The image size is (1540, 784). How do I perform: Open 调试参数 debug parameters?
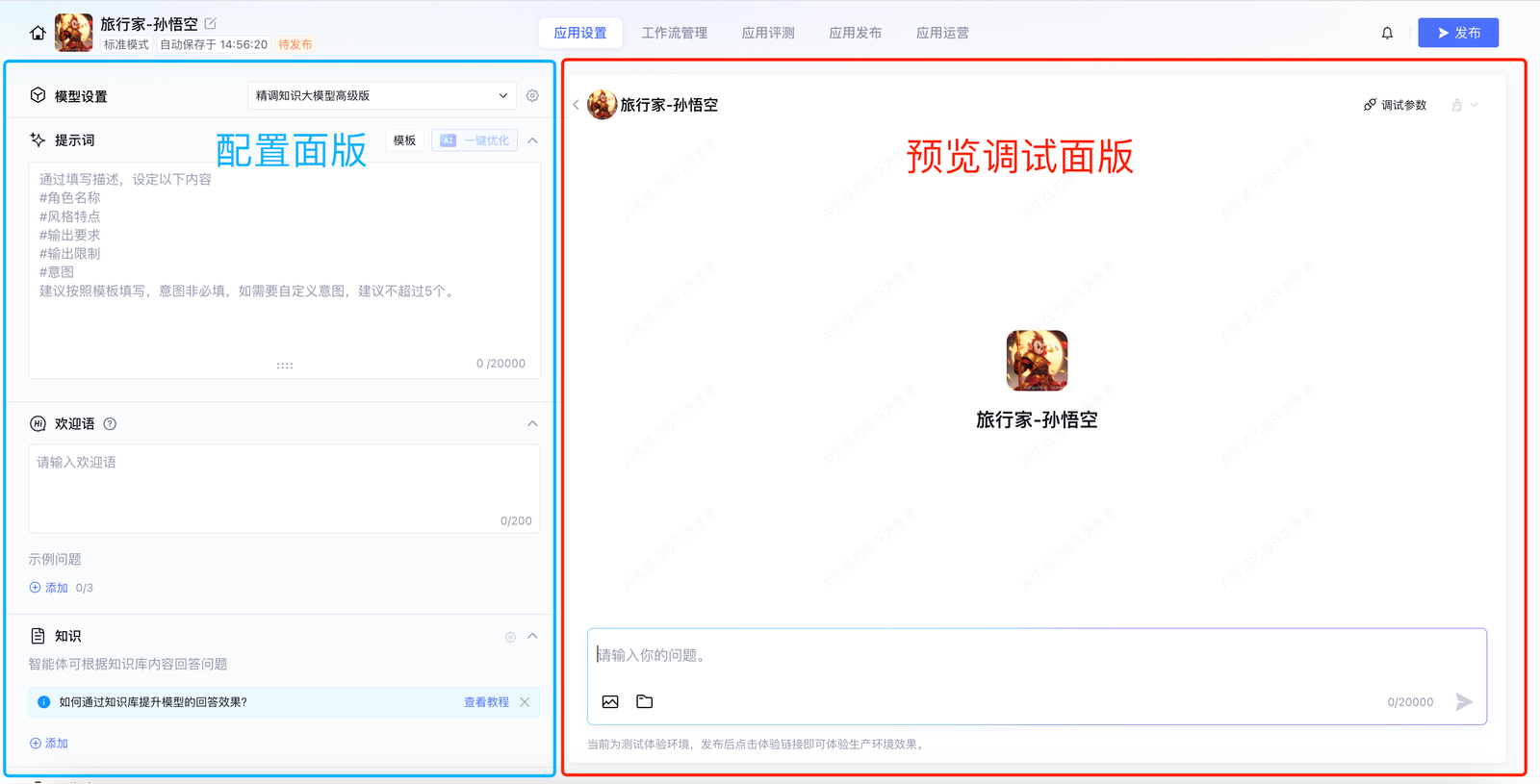point(1395,105)
